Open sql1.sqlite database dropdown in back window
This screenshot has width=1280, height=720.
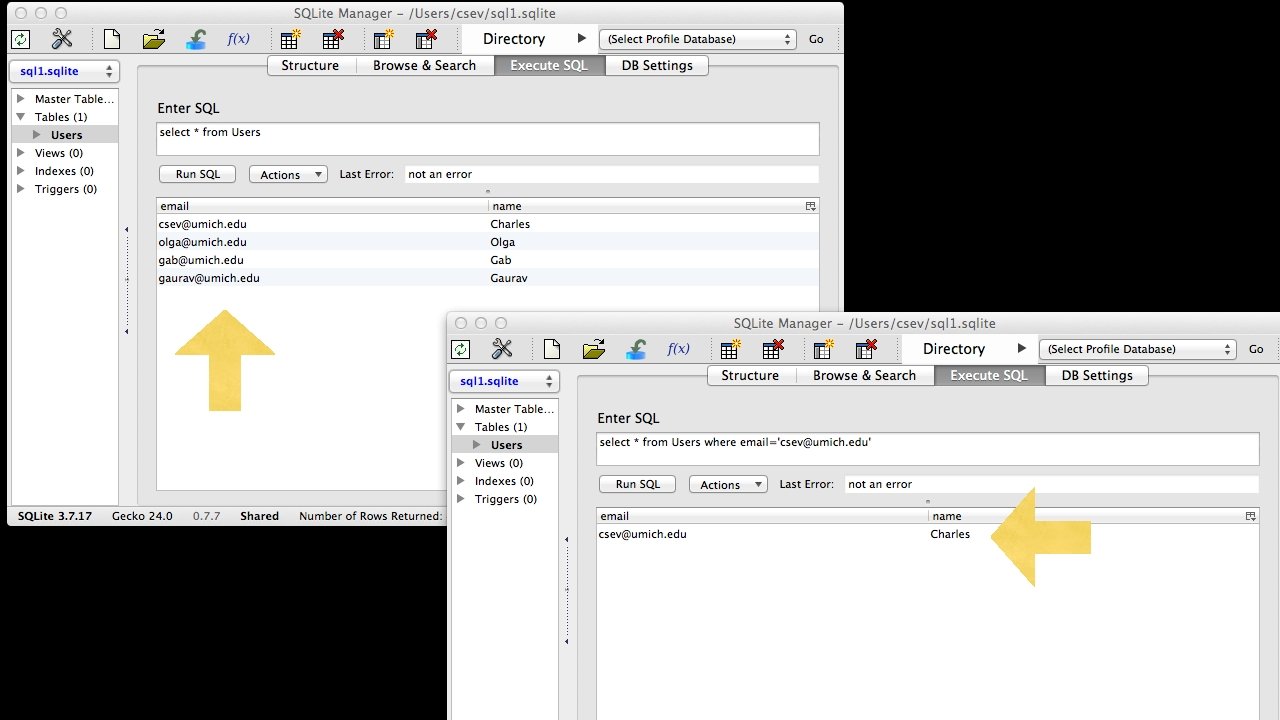64,72
